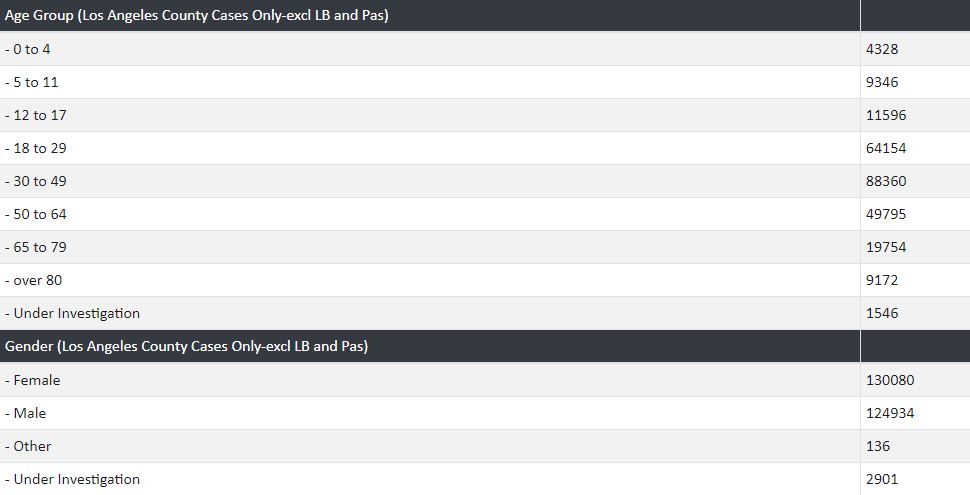Select the '0 to 4' age row

pos(28,49)
